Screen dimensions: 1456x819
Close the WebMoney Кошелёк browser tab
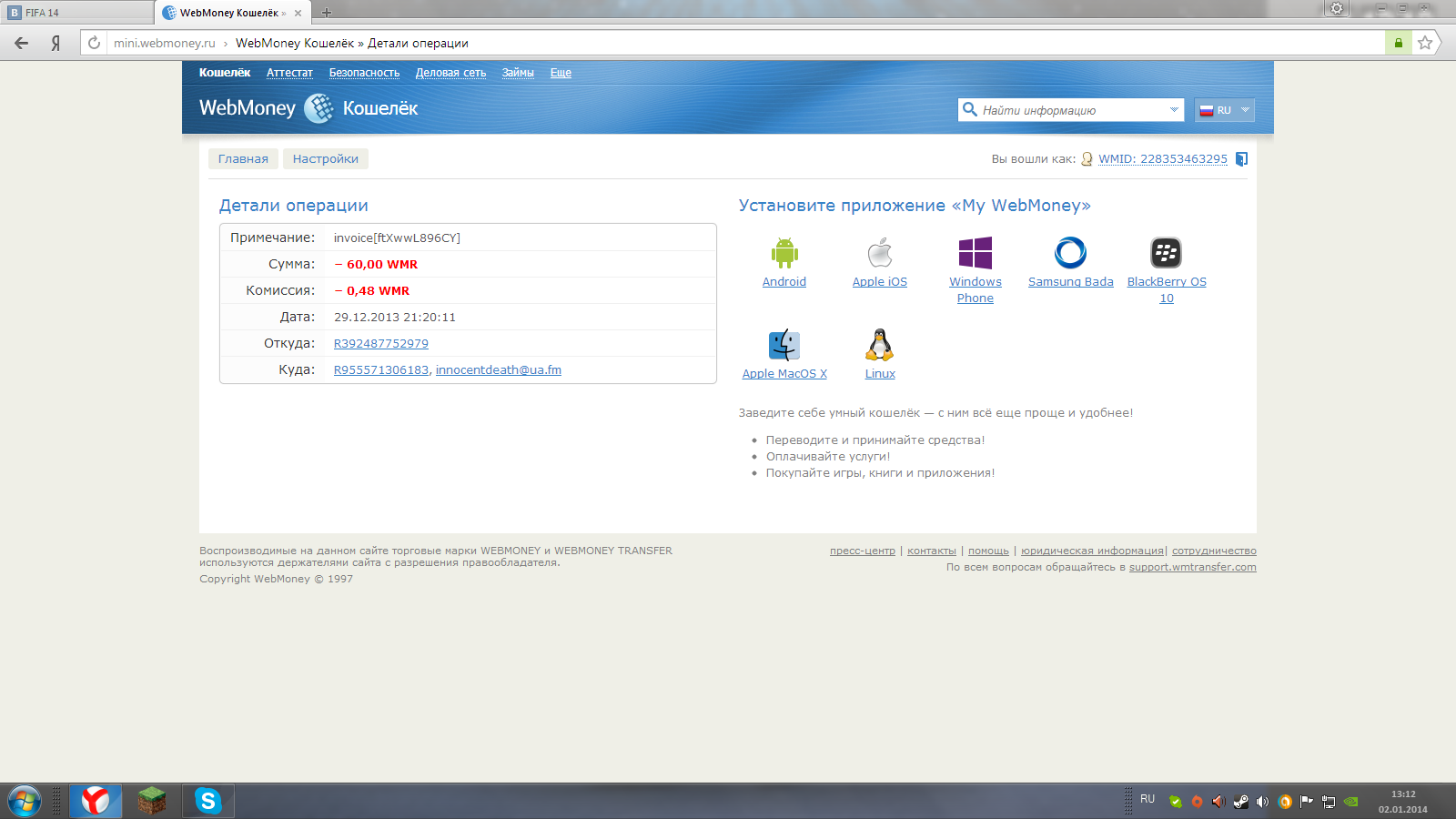pyautogui.click(x=298, y=13)
